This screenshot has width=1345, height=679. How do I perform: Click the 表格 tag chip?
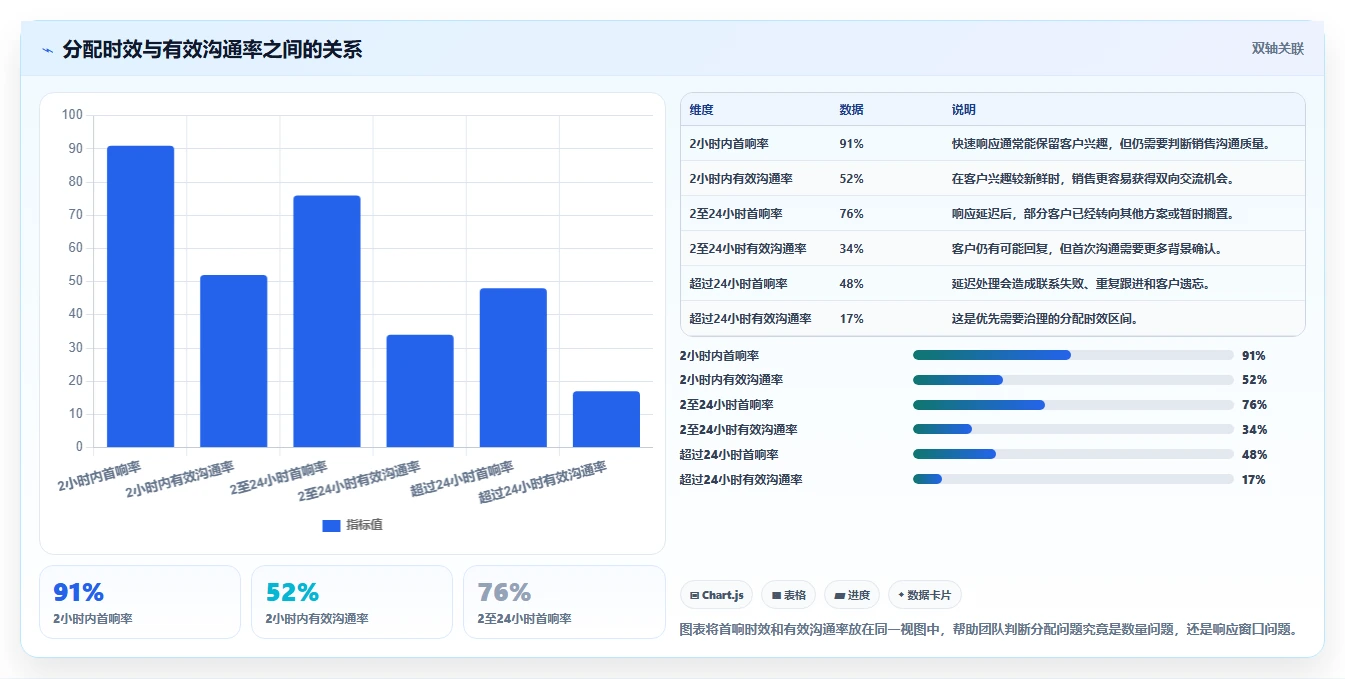click(x=789, y=595)
